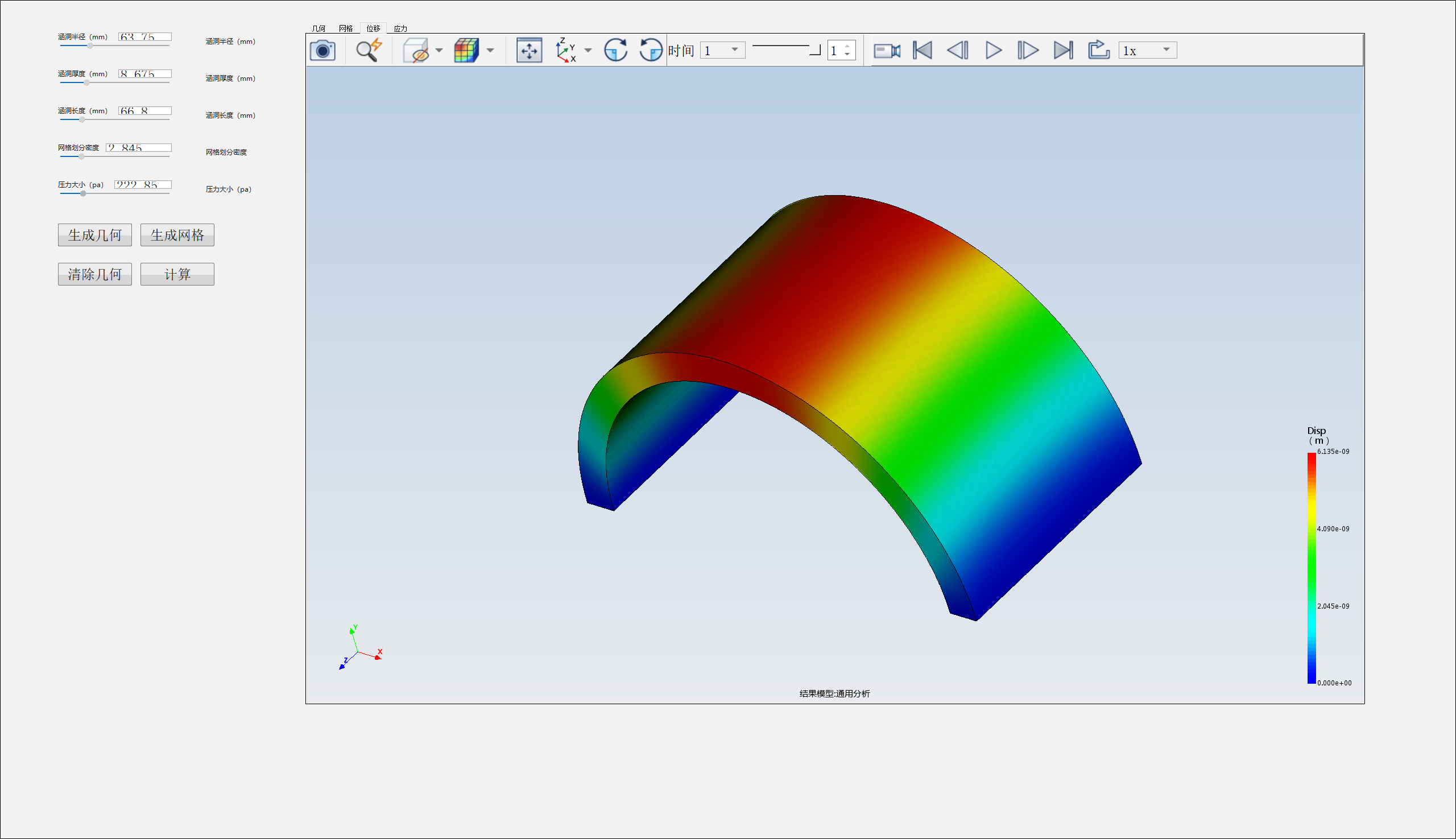The image size is (1456, 839).
Task: Step forward one animation frame
Action: pos(1028,50)
